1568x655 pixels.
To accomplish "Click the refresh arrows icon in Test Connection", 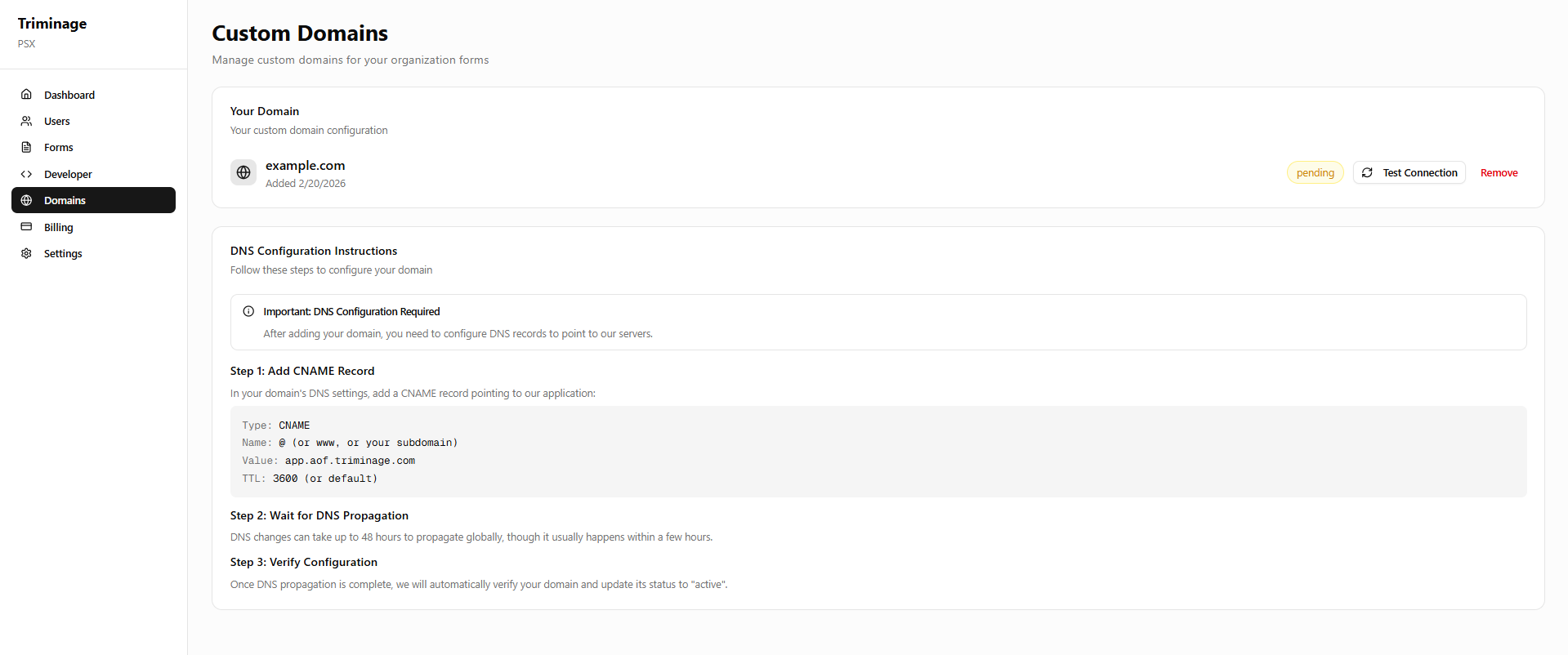I will click(x=1367, y=172).
